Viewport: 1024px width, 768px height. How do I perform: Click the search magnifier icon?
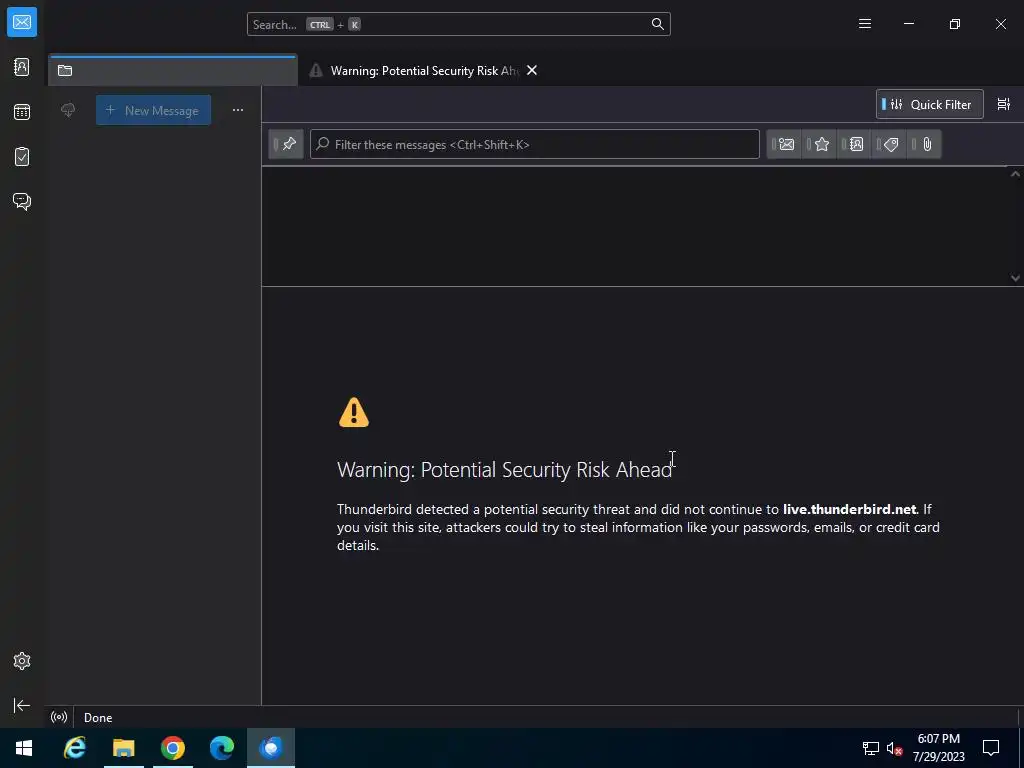tap(658, 24)
